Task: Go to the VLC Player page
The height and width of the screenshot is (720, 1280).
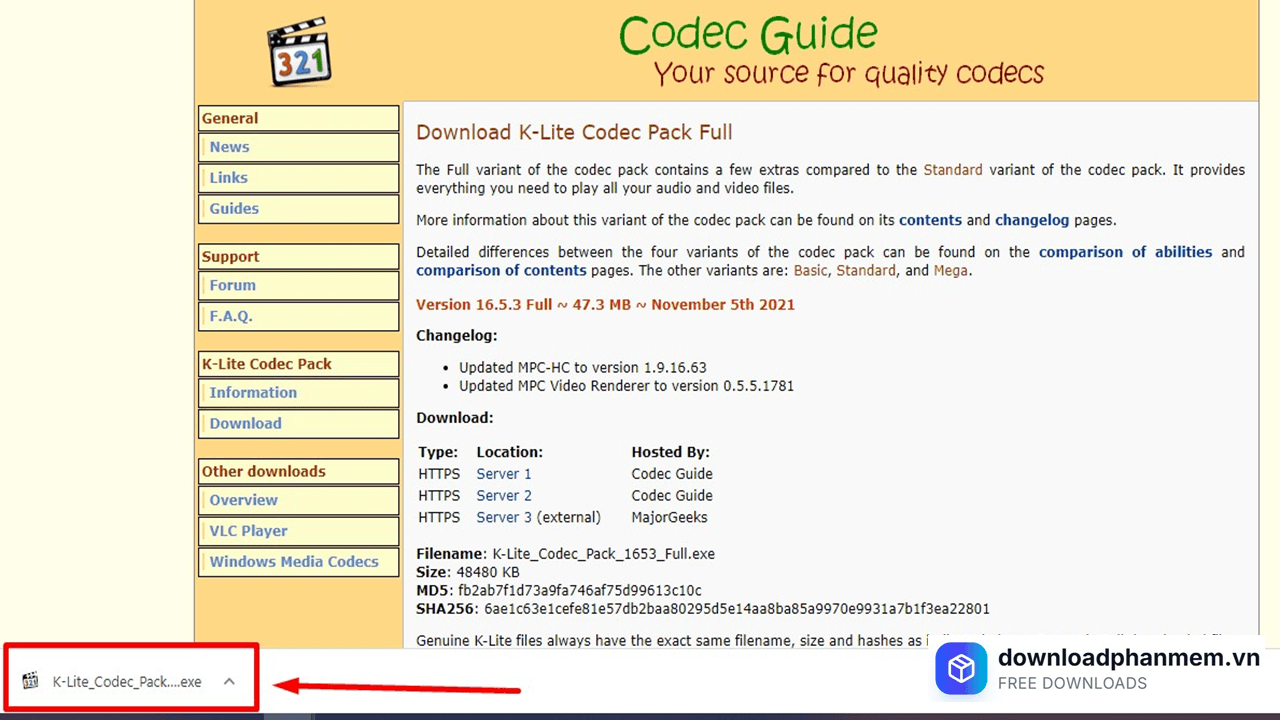Action: (248, 531)
